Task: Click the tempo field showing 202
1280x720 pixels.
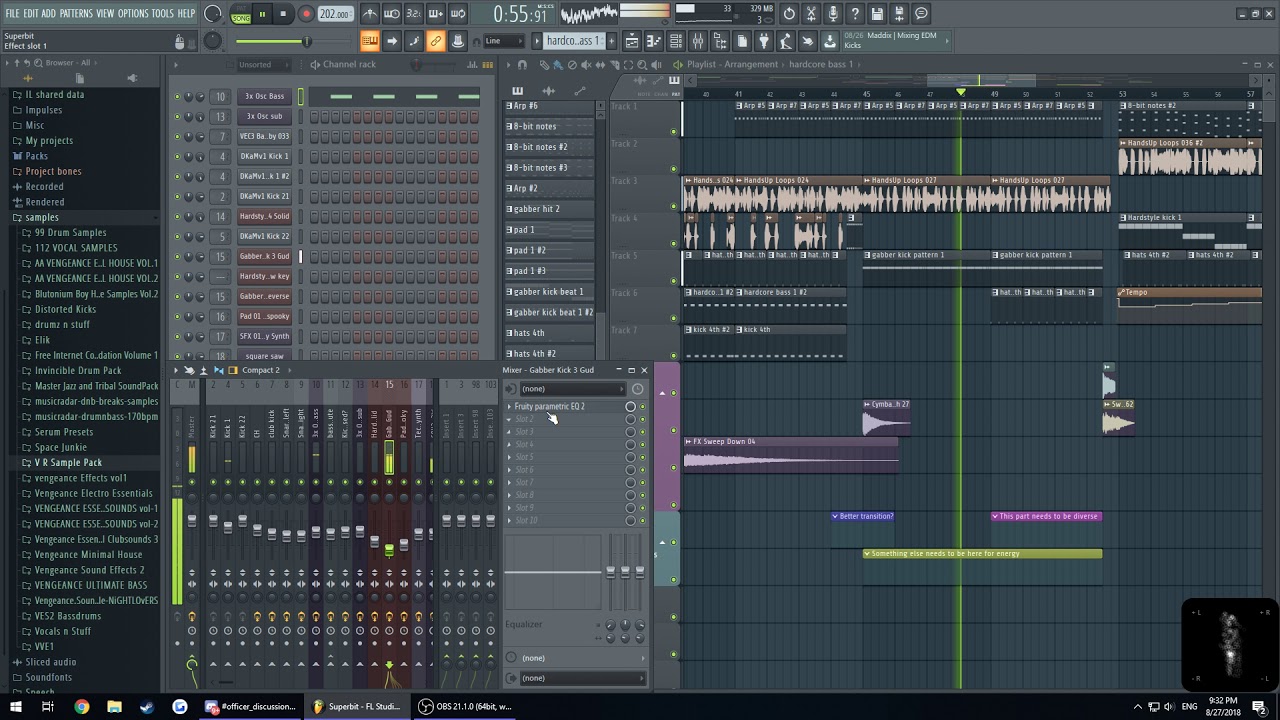Action: pos(334,14)
